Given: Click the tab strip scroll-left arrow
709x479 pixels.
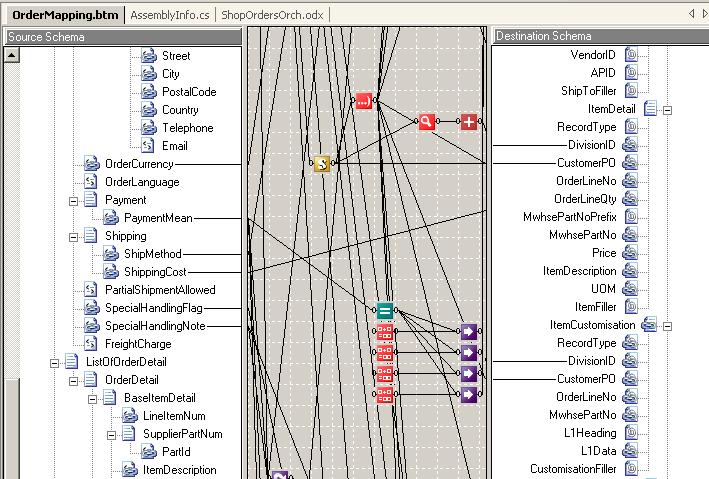Looking at the screenshot, I should click(691, 14).
